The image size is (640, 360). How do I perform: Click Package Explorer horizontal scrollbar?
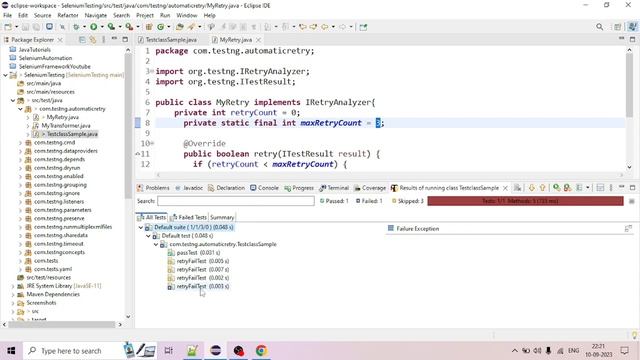pos(62,324)
